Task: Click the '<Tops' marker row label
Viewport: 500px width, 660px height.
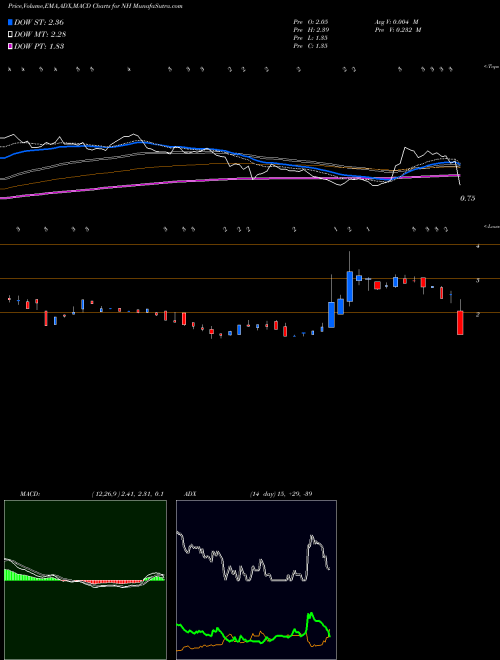Action: tap(491, 67)
